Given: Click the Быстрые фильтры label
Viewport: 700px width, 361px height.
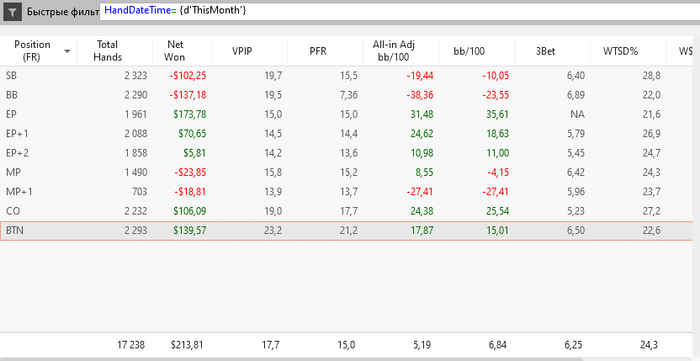Looking at the screenshot, I should coord(62,12).
